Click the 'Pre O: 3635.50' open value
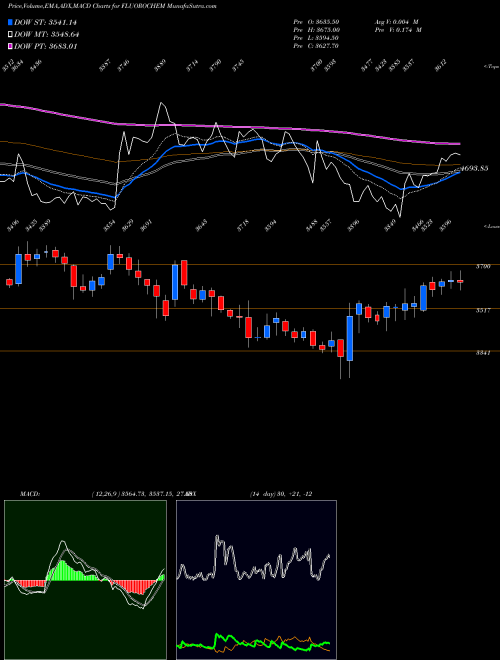 tap(316, 21)
